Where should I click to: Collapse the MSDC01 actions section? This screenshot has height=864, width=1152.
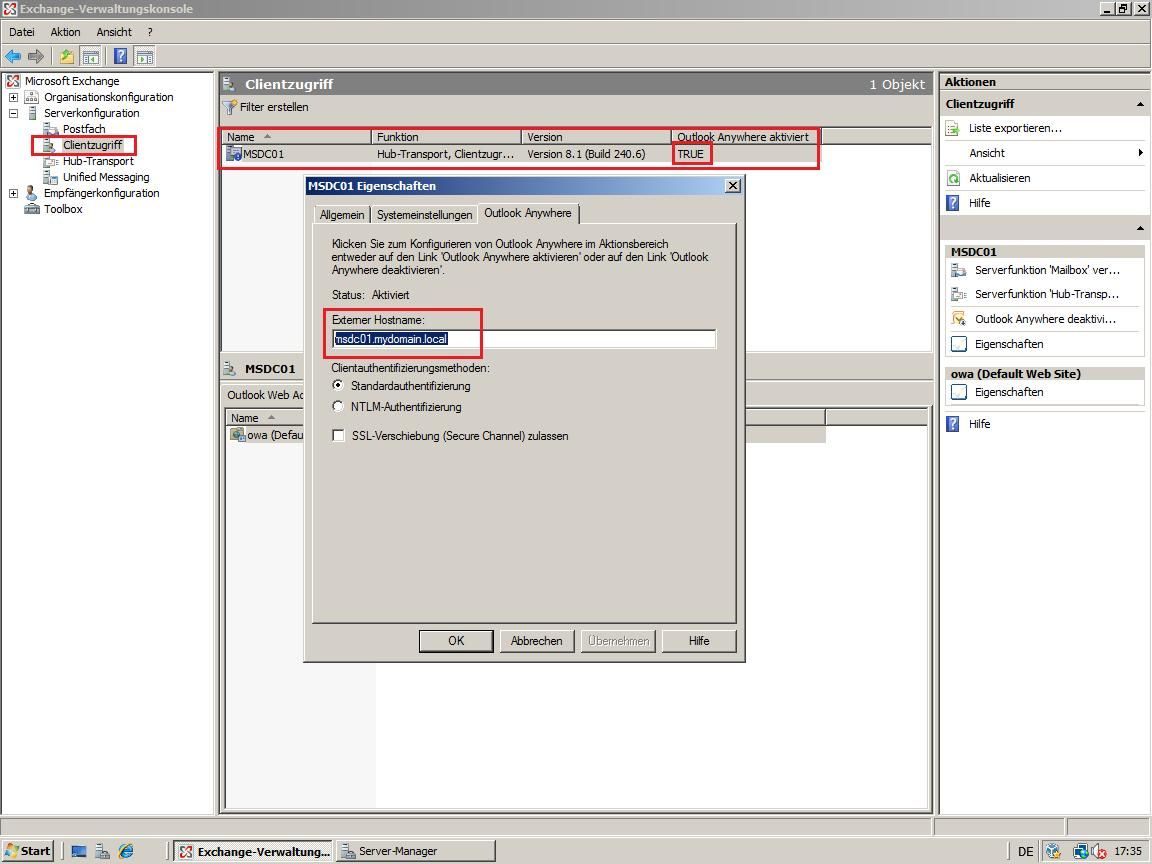[1140, 228]
